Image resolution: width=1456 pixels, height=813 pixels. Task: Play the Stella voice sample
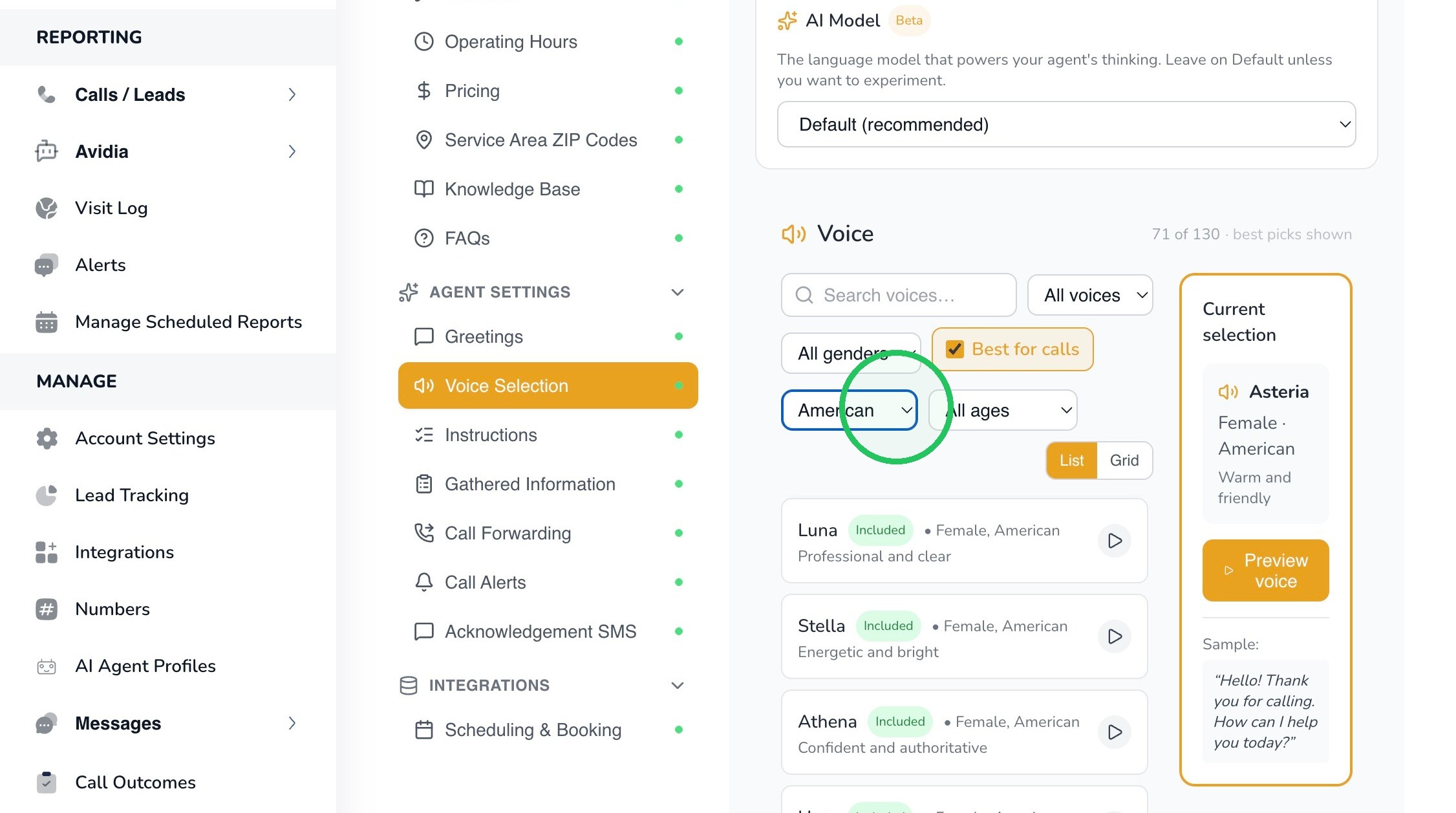click(x=1115, y=636)
